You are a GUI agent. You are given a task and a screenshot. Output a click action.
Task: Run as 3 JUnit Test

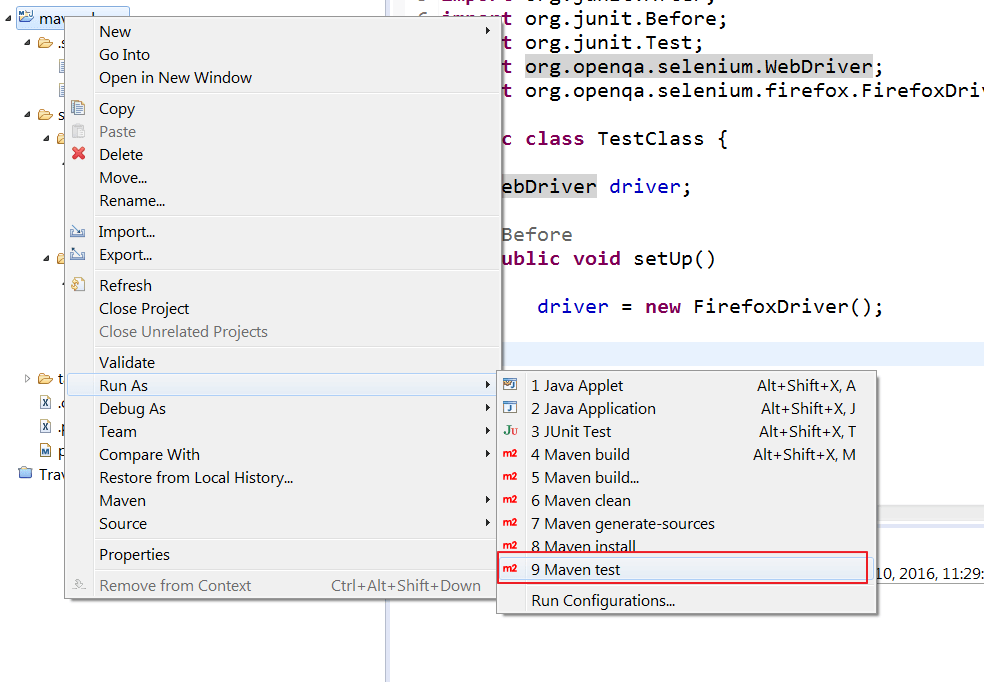tap(686, 432)
